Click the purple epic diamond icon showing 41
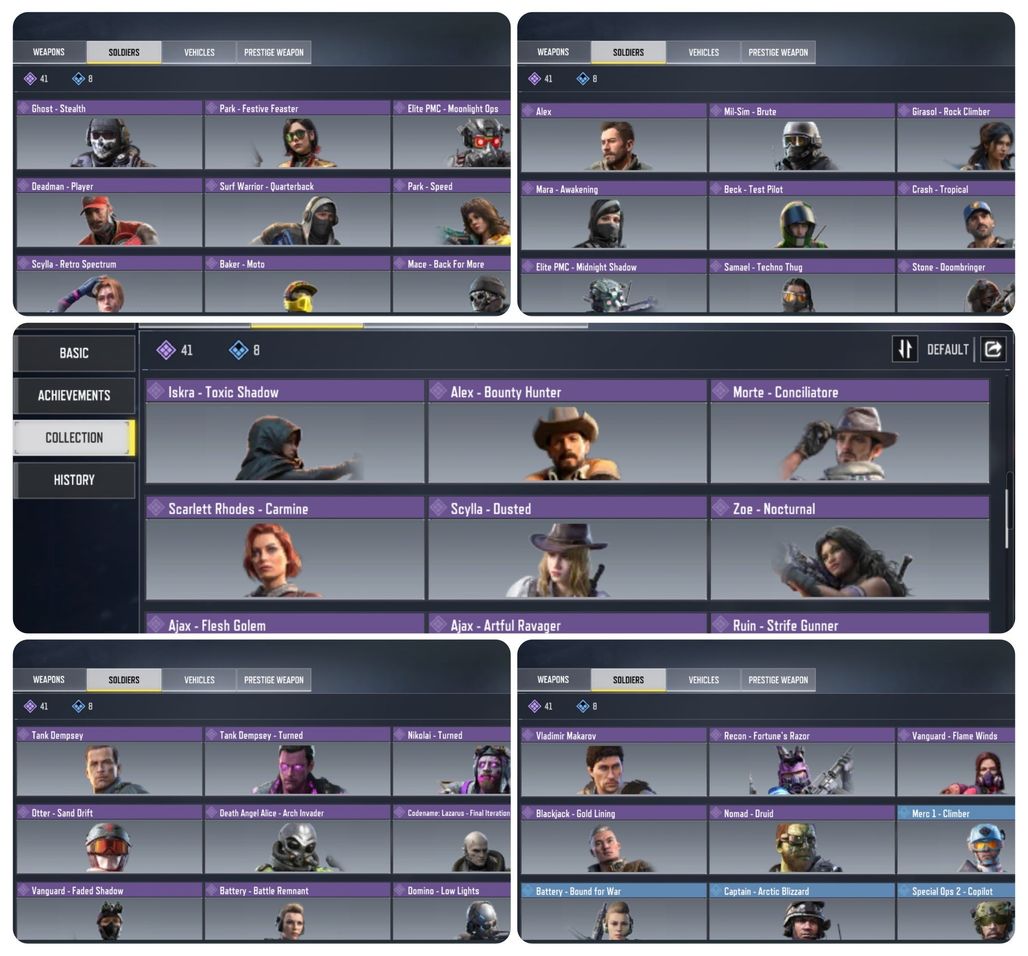This screenshot has width=1028, height=956. [x=166, y=349]
